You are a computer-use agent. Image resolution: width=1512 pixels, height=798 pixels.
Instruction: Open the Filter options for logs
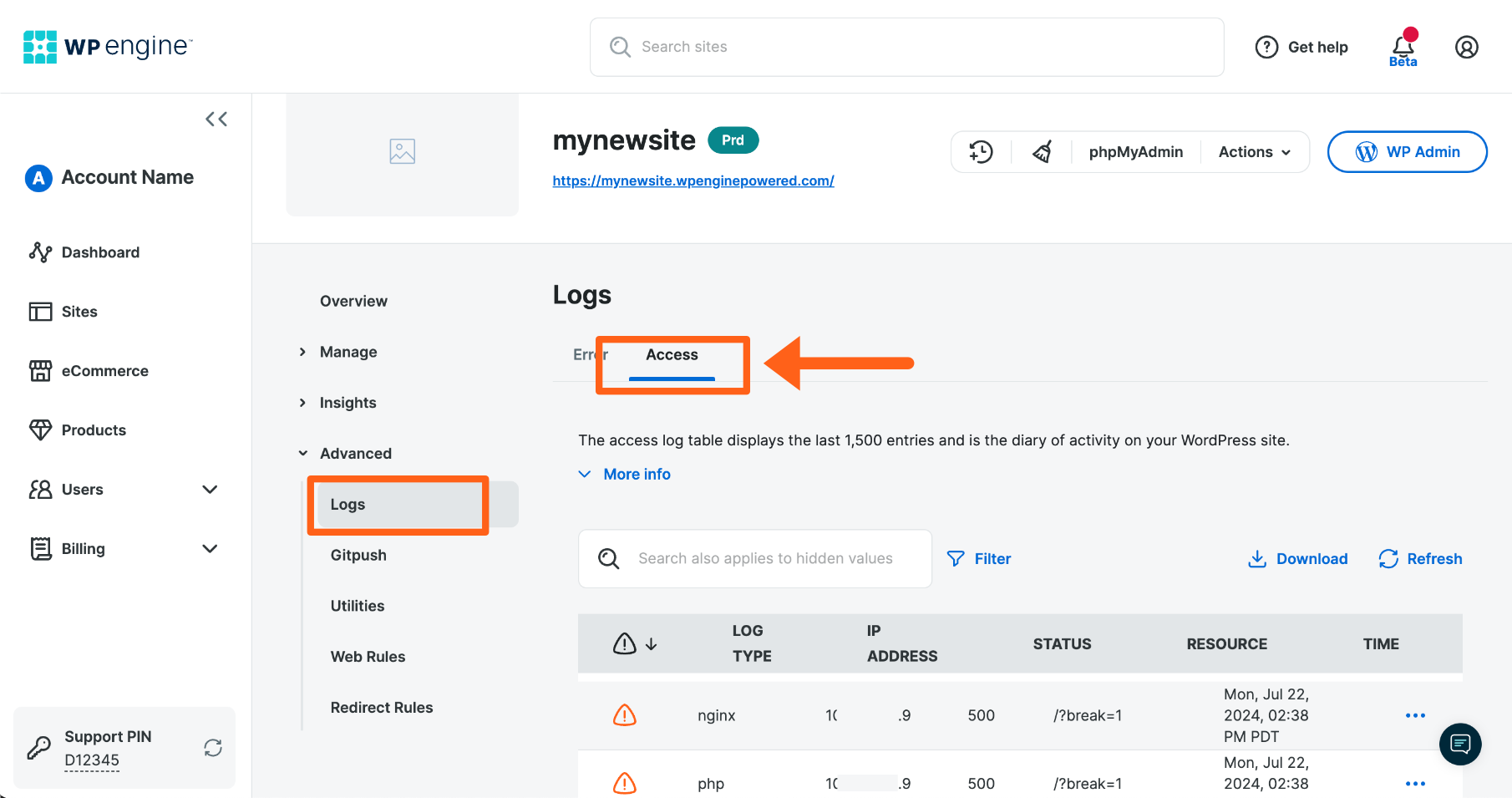point(979,558)
